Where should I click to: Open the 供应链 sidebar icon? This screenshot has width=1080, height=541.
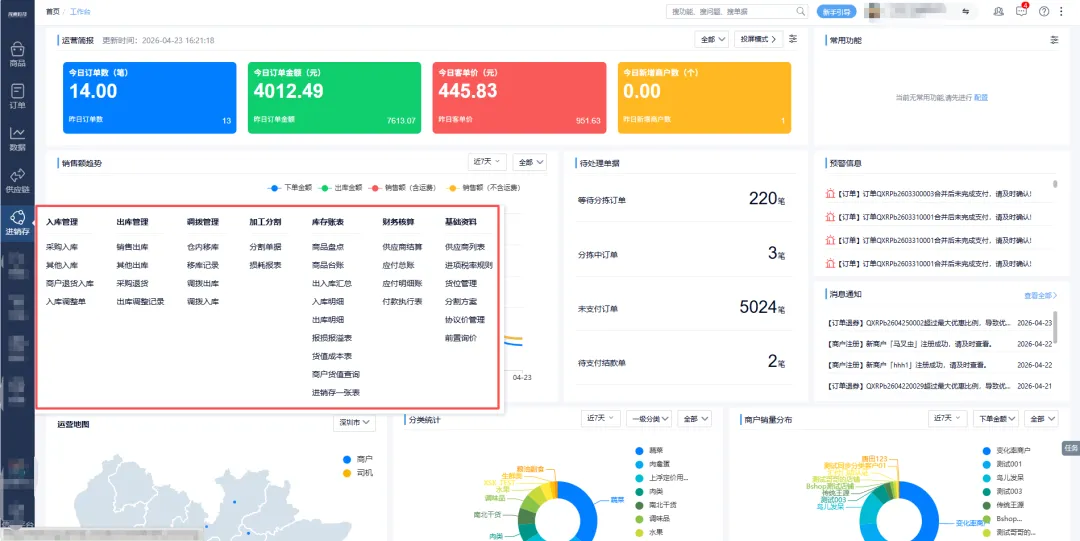pyautogui.click(x=17, y=181)
